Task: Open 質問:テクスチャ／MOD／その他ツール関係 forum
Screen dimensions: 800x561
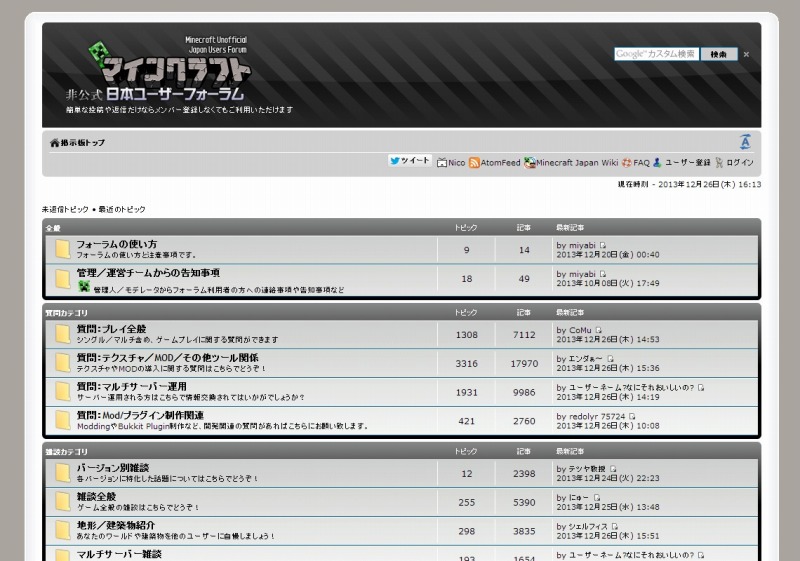Action: pyautogui.click(x=167, y=358)
